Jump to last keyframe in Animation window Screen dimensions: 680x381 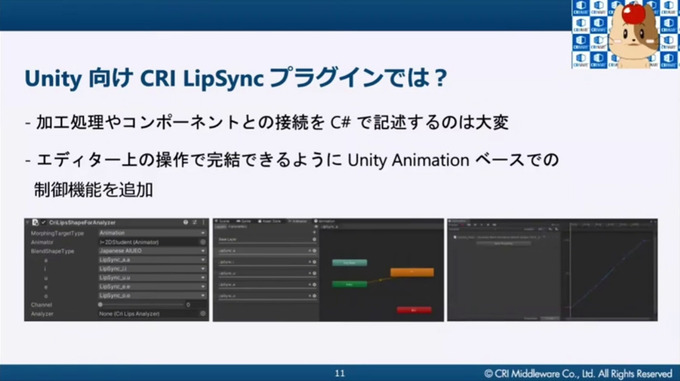click(x=494, y=225)
